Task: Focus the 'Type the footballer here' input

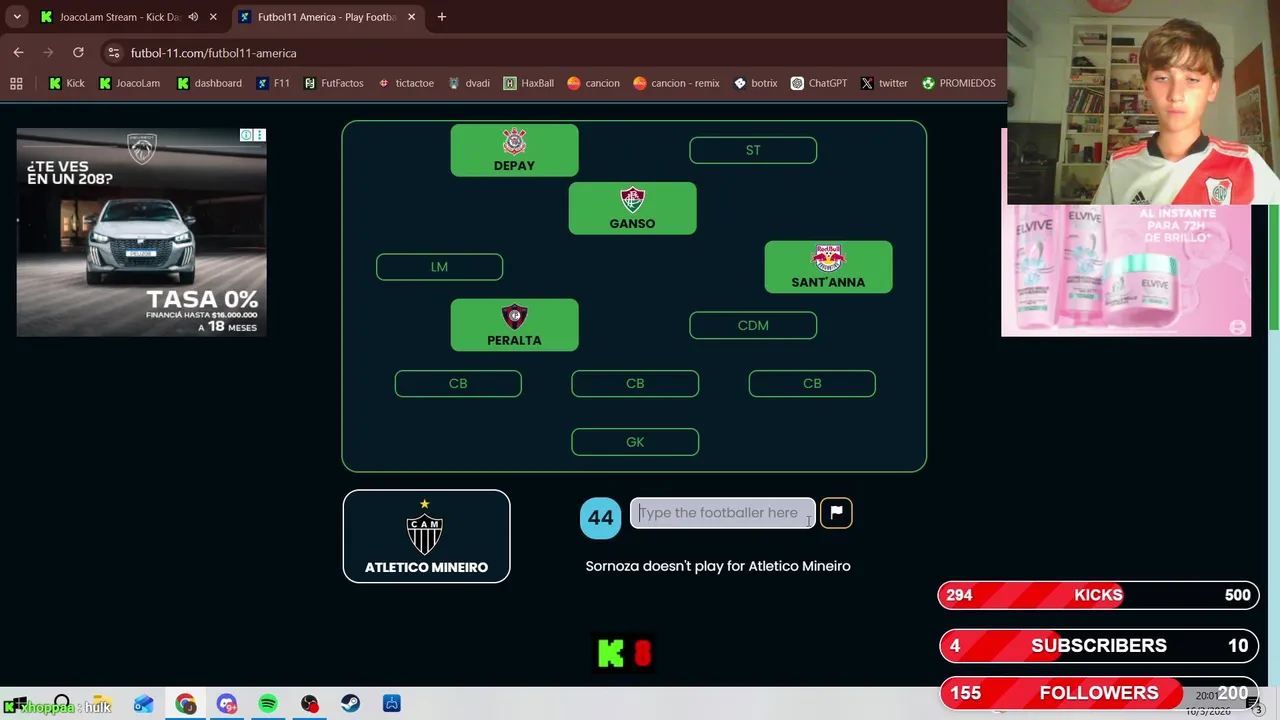Action: coord(722,513)
